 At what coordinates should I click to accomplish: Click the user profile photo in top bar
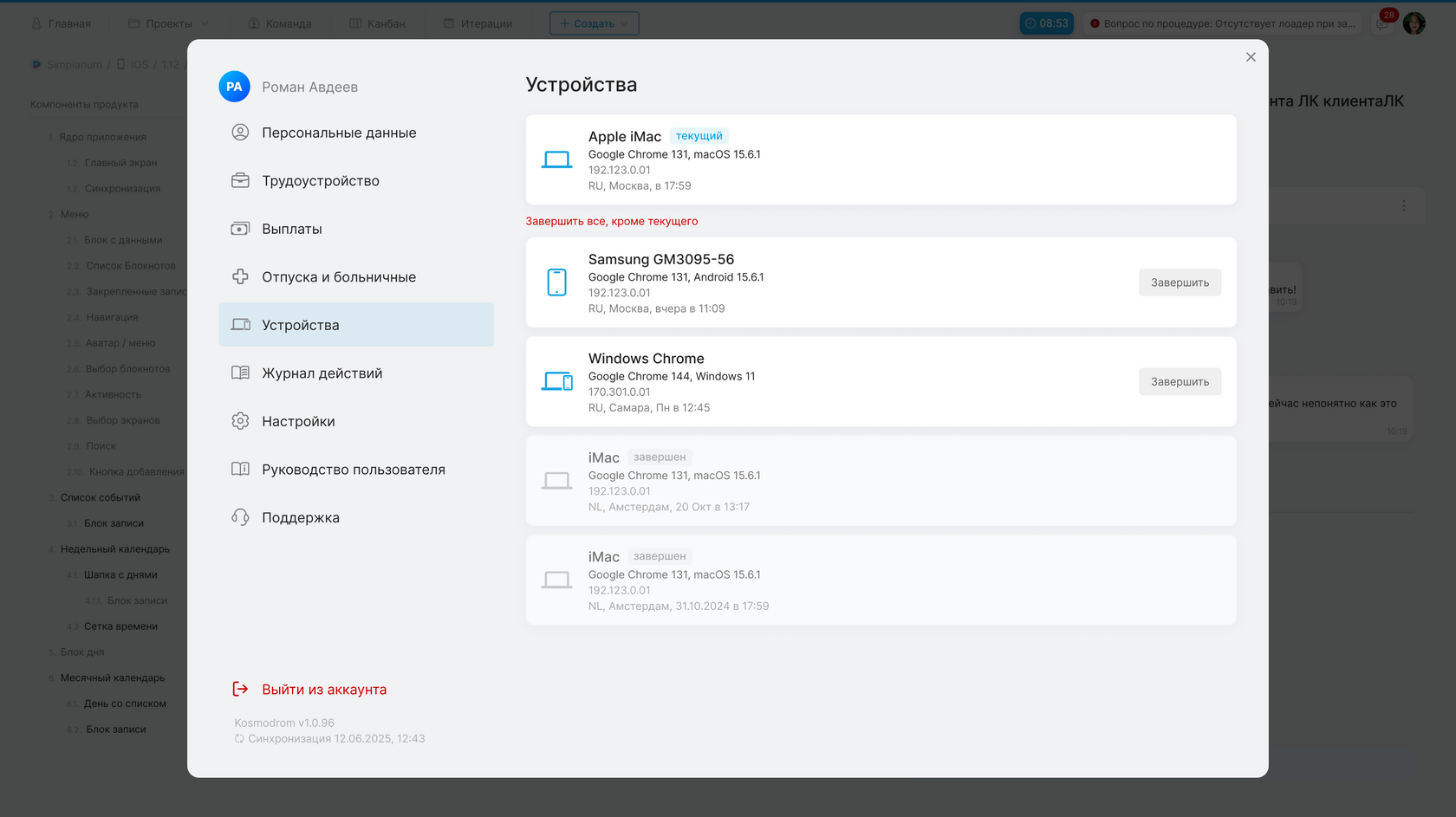(1414, 23)
